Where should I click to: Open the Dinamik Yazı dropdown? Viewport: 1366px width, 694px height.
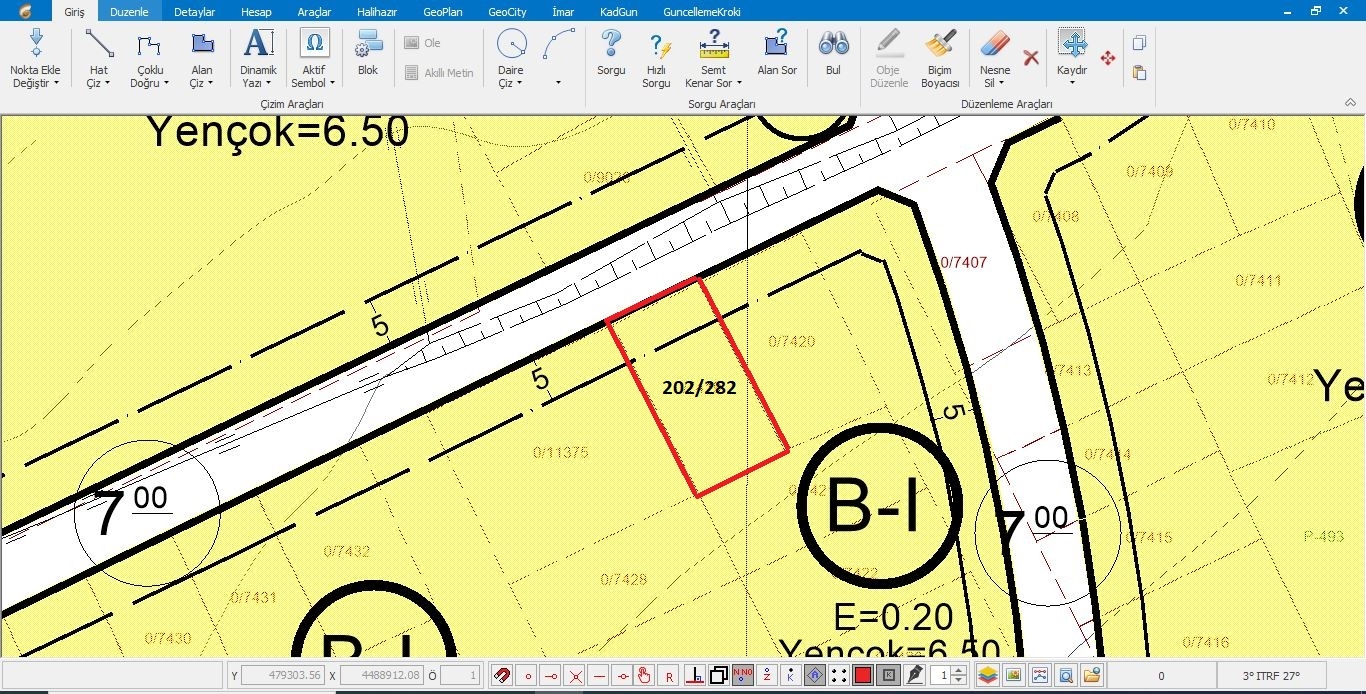(x=258, y=83)
